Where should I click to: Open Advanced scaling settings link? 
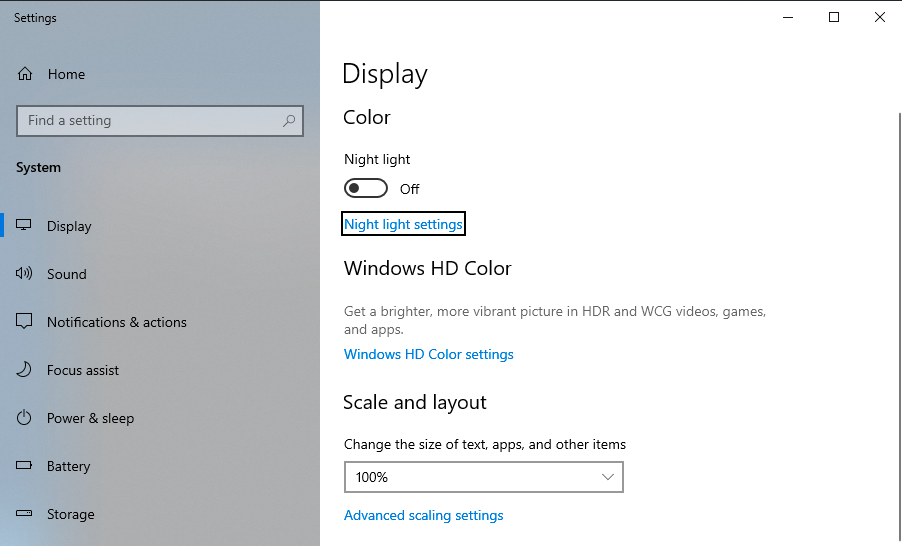tap(423, 515)
